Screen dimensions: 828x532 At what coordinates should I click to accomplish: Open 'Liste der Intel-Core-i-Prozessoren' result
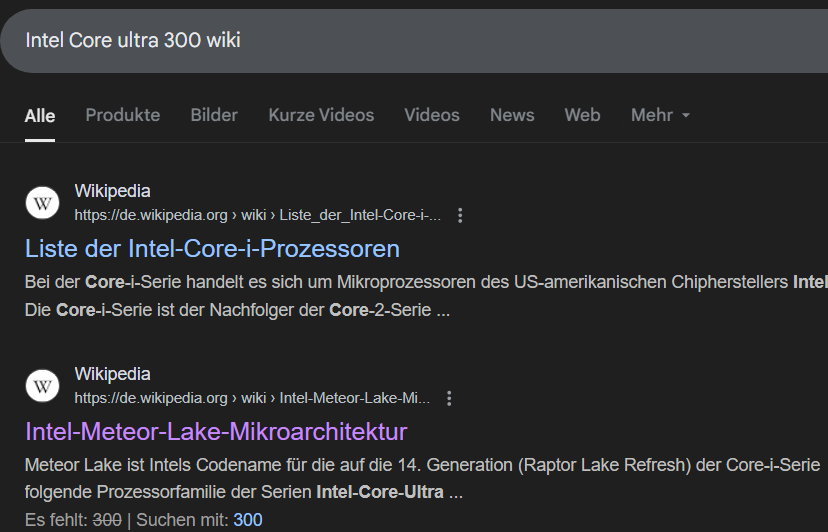[212, 249]
